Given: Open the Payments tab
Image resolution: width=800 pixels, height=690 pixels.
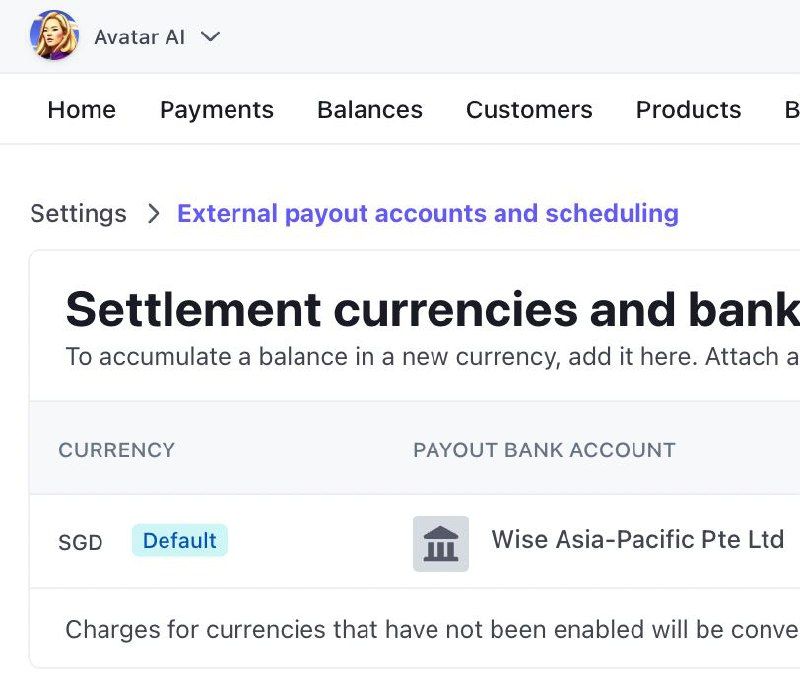Looking at the screenshot, I should coord(216,110).
